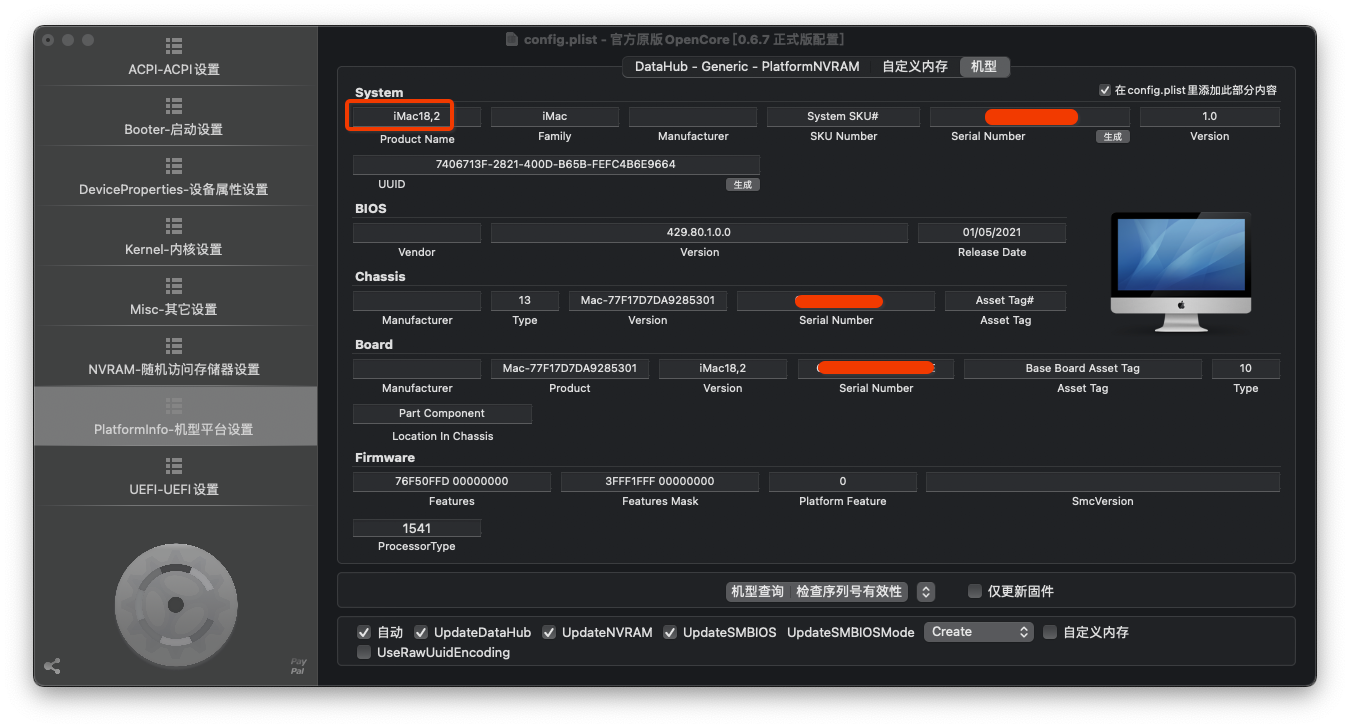Click the PayPal donate icon
Screen dimensions: 1350x728
298,666
